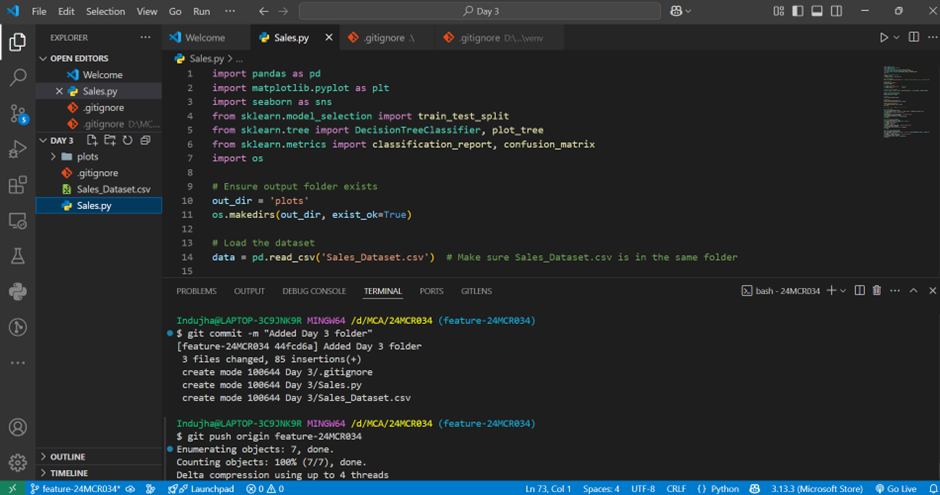Collapse all folders in DAY 3 explorer
Screen dimensions: 940x495
click(x=145, y=140)
